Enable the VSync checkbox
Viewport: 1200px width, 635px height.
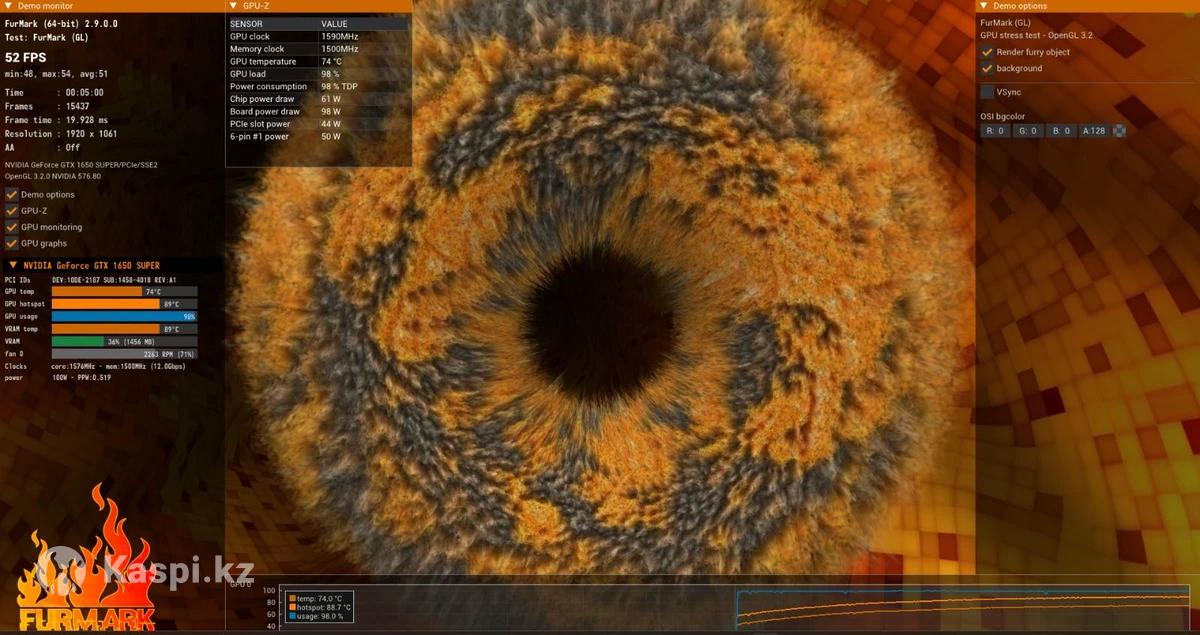(987, 92)
